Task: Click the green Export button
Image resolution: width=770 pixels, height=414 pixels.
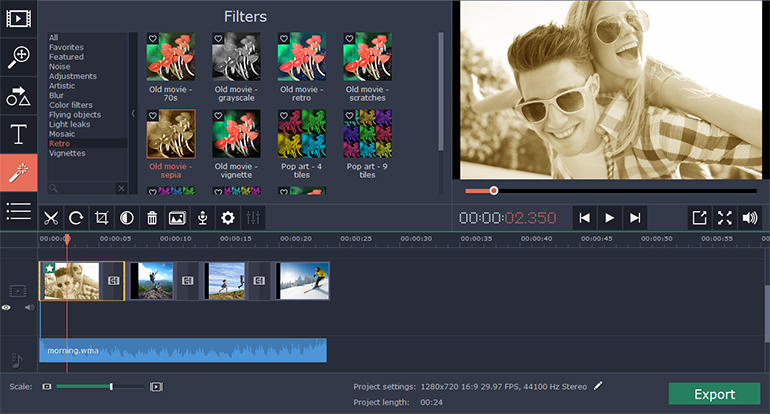Action: [x=715, y=394]
